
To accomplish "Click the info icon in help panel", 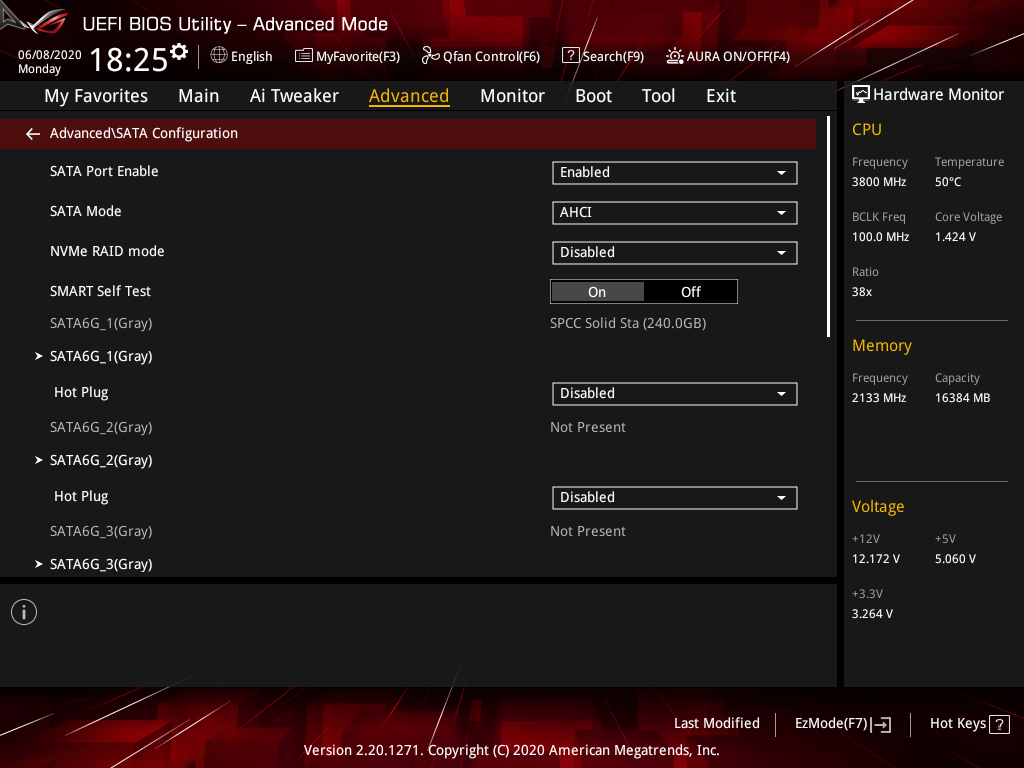I will 24,612.
